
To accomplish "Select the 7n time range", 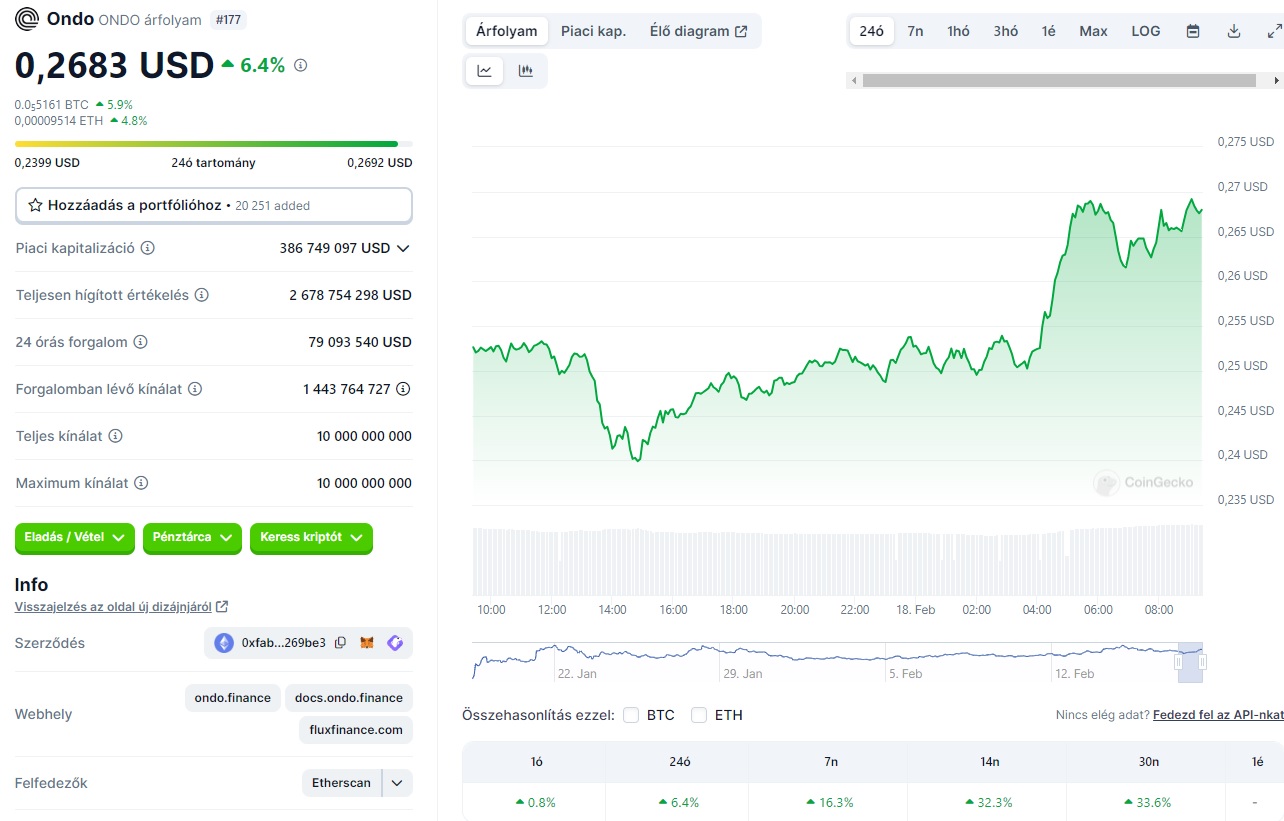I will pos(915,31).
